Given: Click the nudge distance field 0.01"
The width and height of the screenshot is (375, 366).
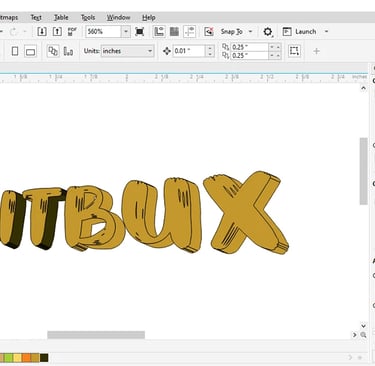Looking at the screenshot, I should tap(189, 51).
